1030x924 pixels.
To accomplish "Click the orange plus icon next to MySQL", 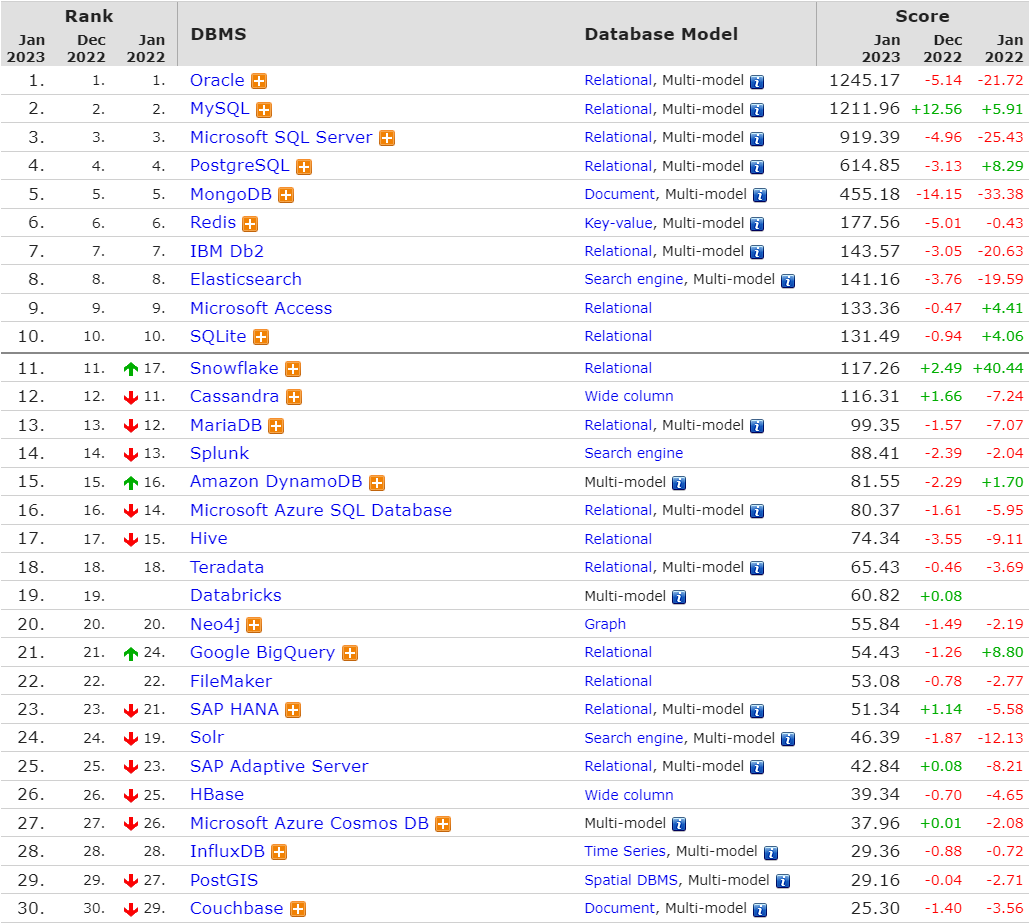I will [x=264, y=110].
